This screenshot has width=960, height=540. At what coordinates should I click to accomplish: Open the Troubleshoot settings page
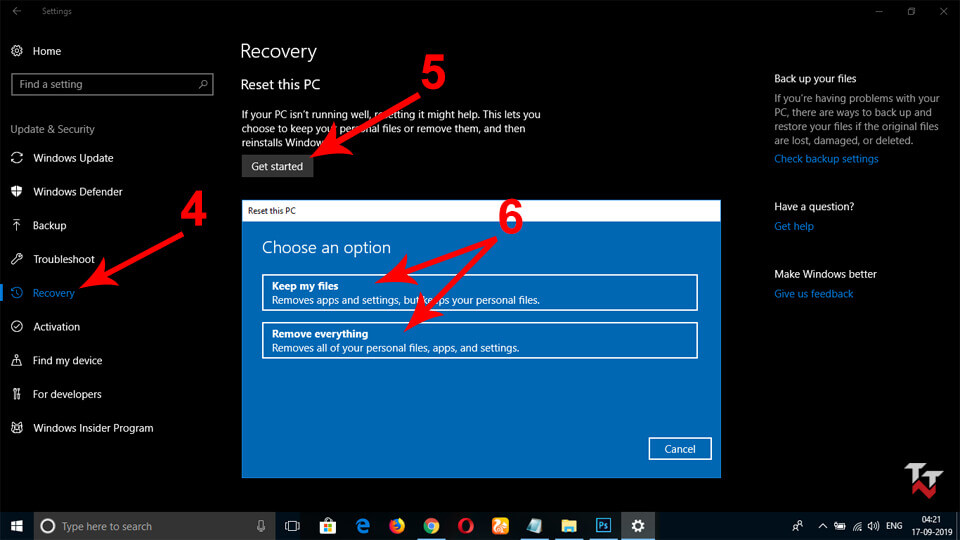(x=64, y=259)
